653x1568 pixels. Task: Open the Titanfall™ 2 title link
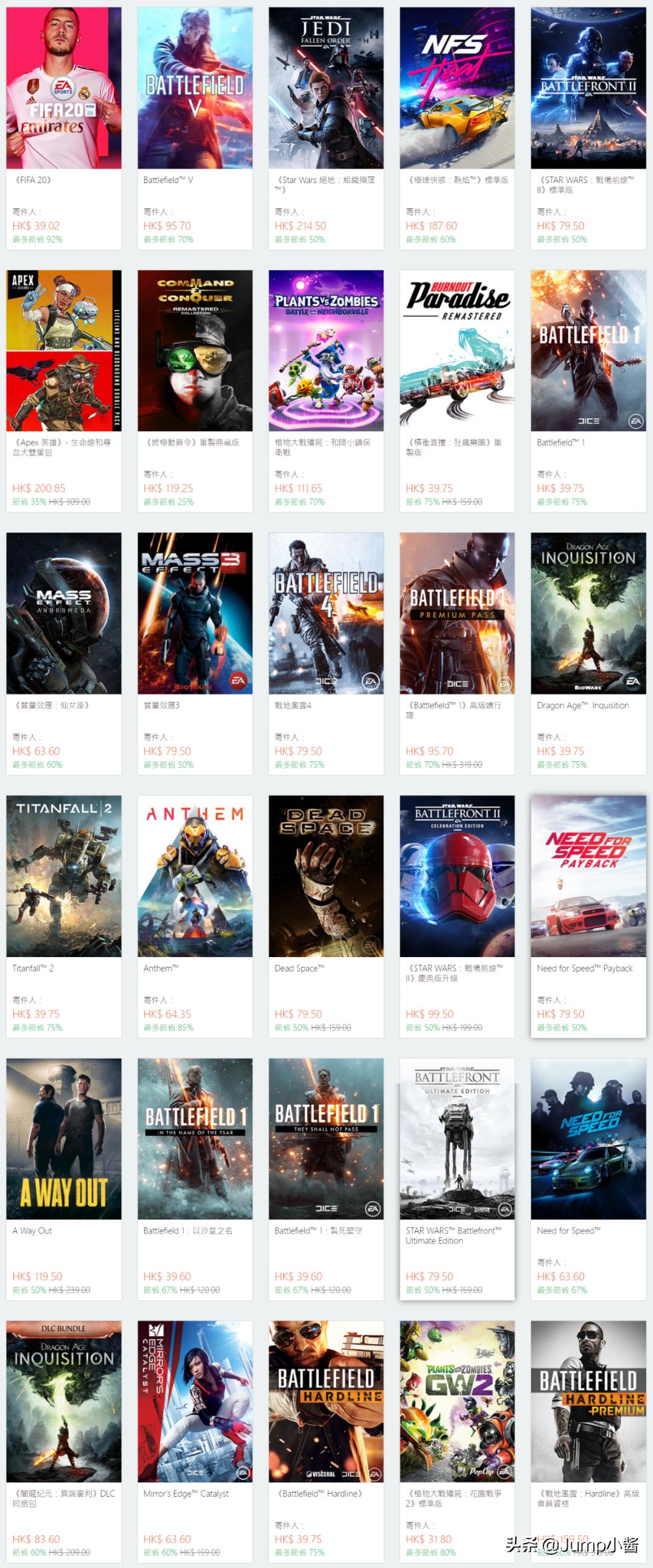click(33, 968)
